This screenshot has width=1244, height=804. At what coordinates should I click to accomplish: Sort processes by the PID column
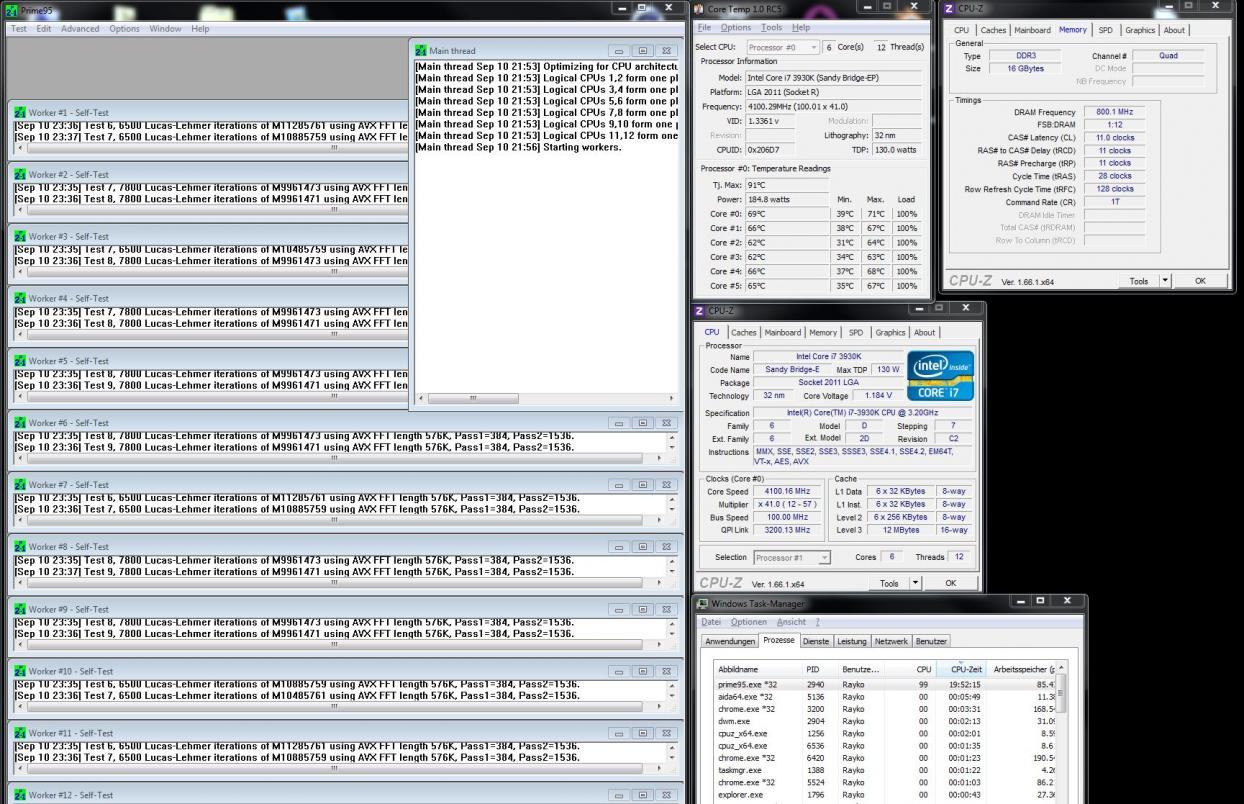[x=819, y=669]
